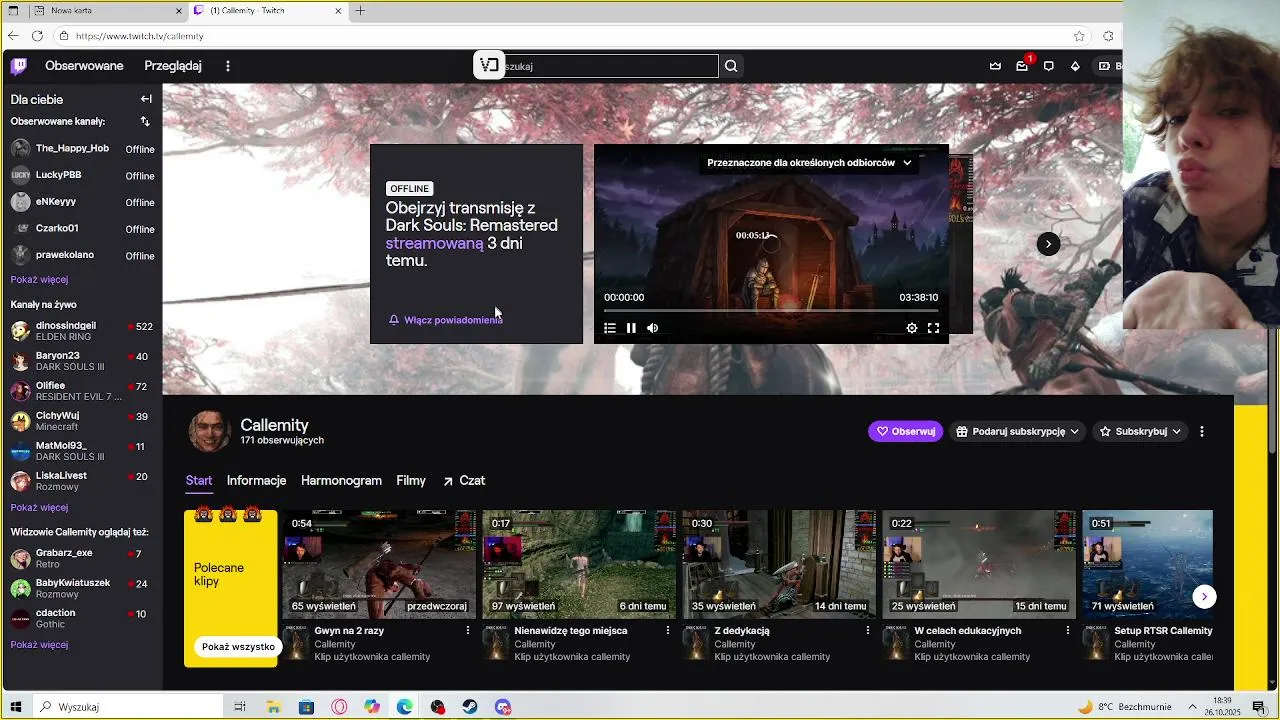
Task: Open File Explorer from taskbar
Action: pos(273,707)
